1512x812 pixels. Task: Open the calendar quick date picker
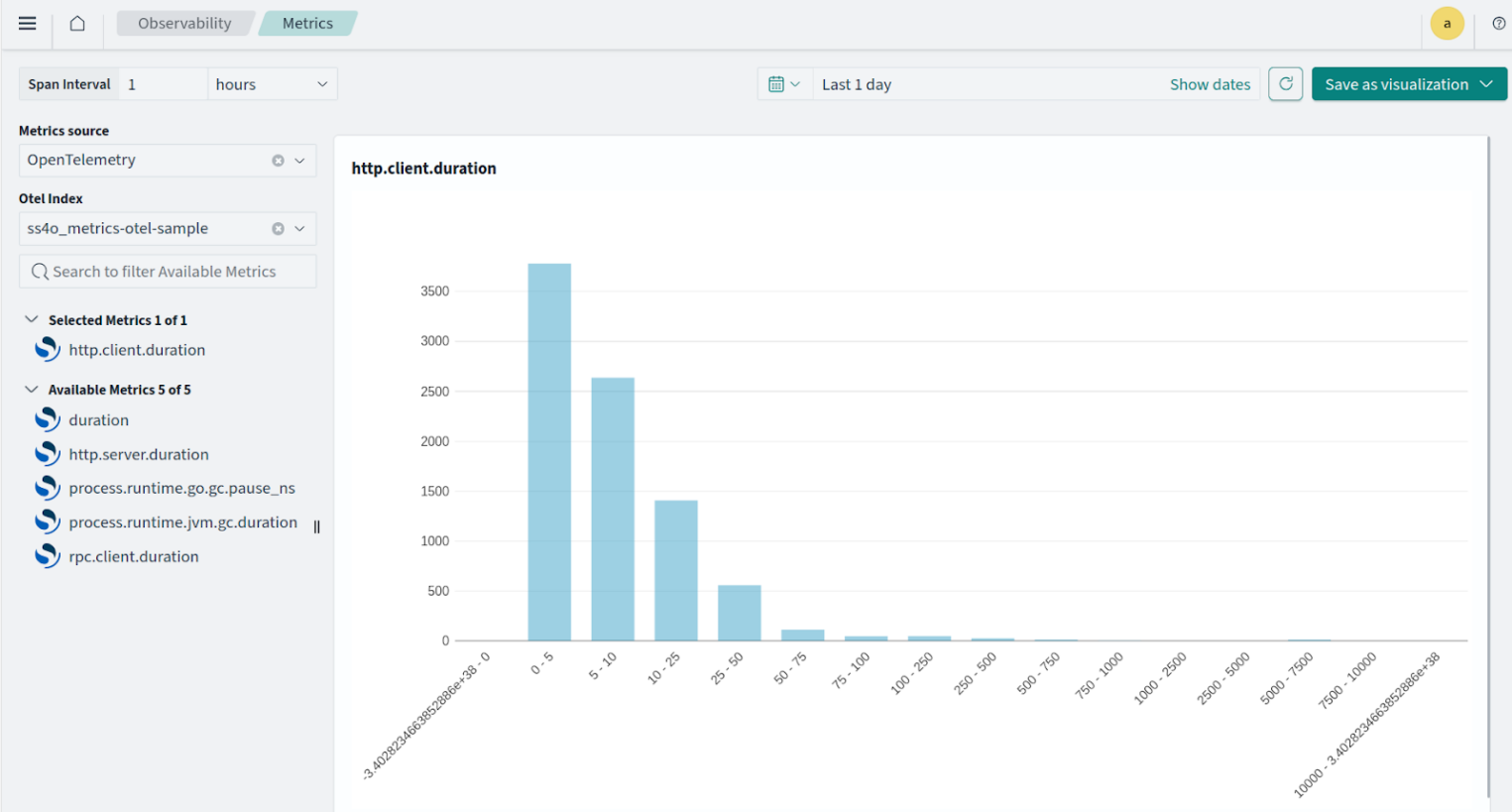point(784,84)
